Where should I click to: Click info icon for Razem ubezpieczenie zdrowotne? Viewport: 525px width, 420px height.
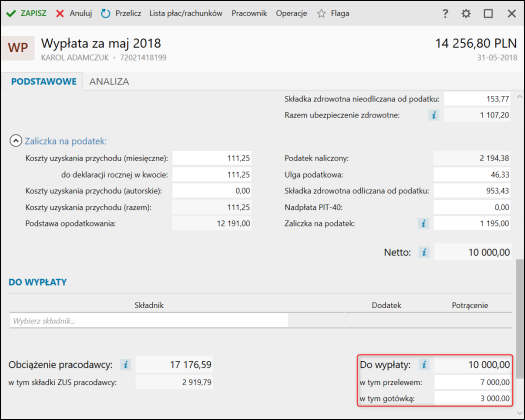434,115
